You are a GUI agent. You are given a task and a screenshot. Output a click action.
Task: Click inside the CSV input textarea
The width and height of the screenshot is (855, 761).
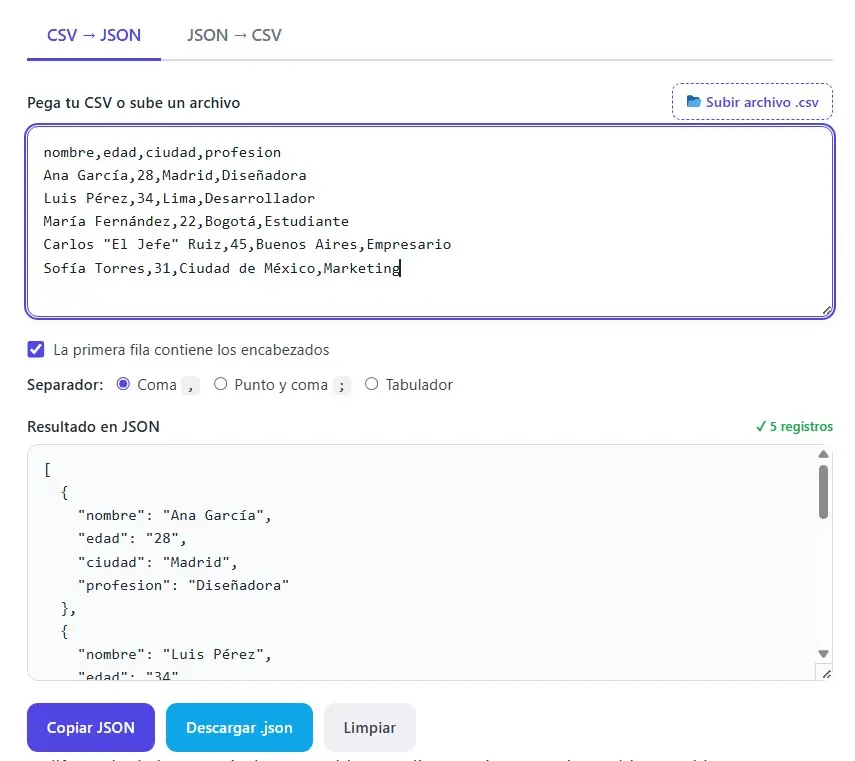coord(430,221)
